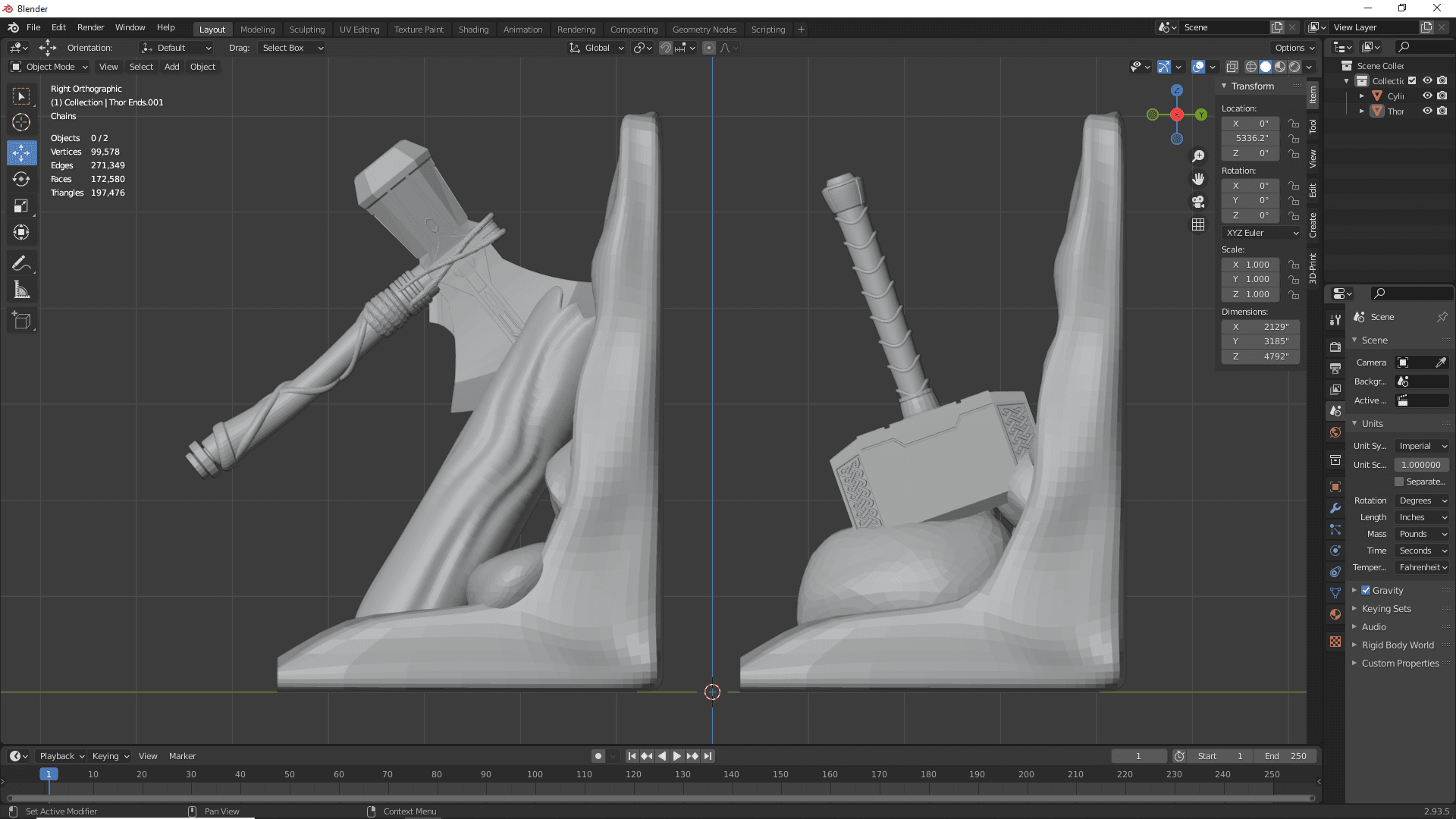Expand the Rigid Body World panel
The width and height of the screenshot is (1456, 819).
[x=1397, y=645]
